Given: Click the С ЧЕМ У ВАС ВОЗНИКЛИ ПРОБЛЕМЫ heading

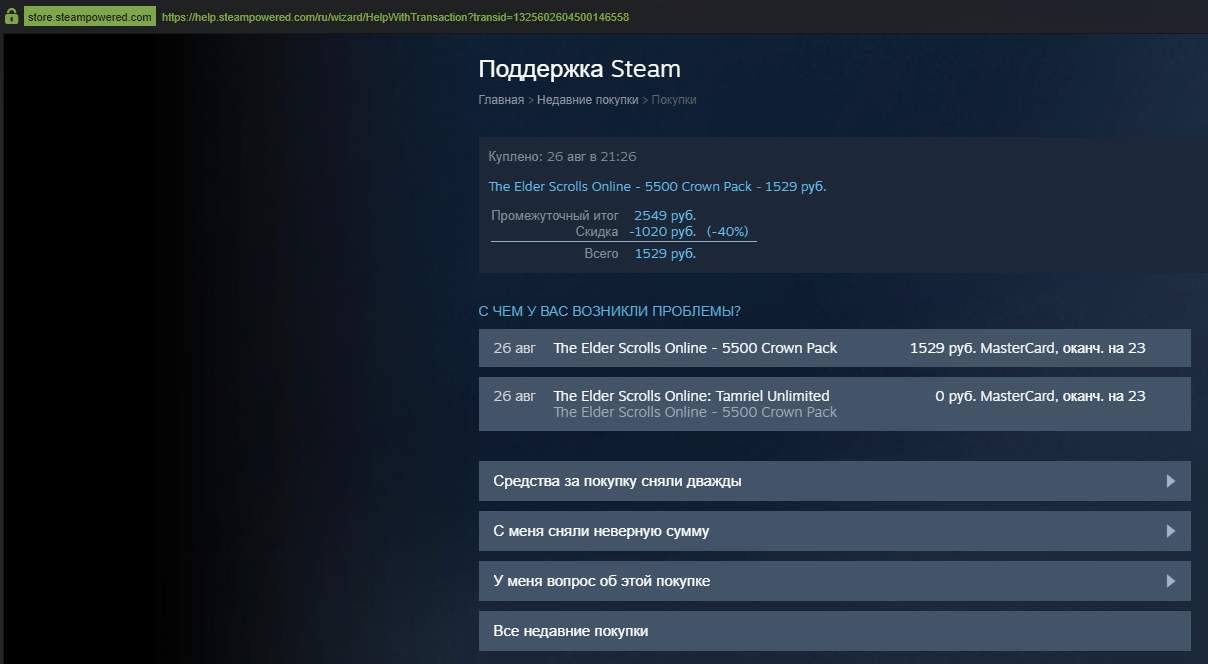Looking at the screenshot, I should pos(610,311).
